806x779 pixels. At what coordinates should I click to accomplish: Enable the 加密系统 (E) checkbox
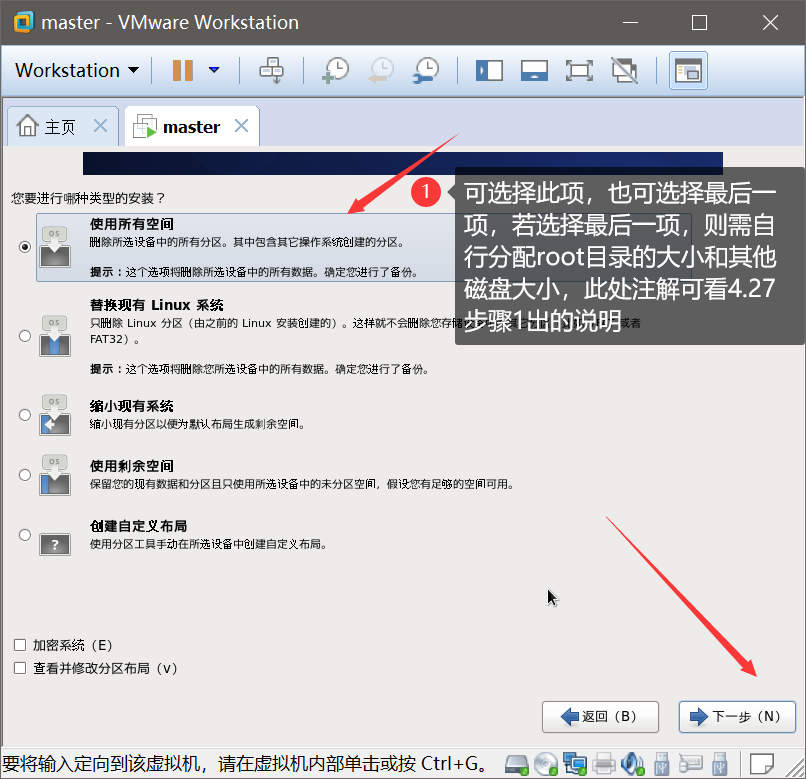pos(20,645)
